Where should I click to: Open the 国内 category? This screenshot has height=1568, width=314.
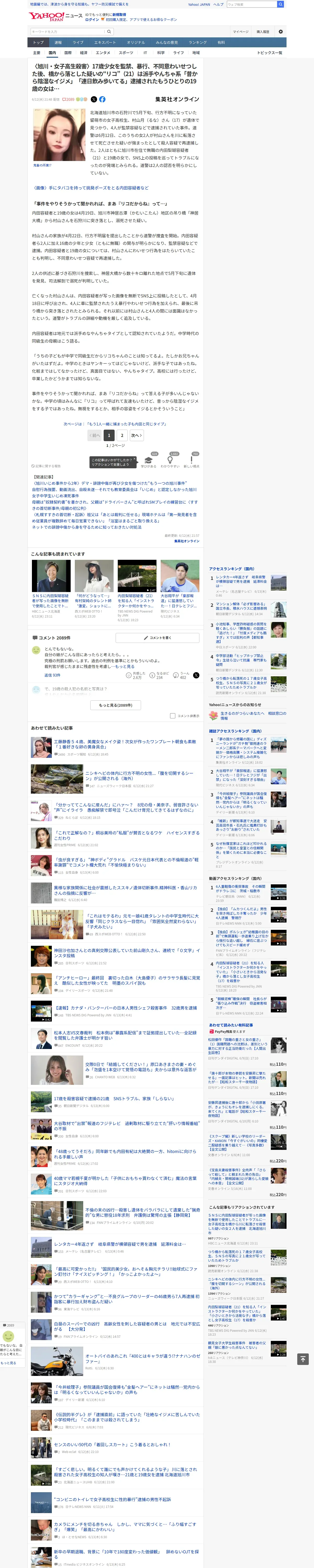pos(52,53)
